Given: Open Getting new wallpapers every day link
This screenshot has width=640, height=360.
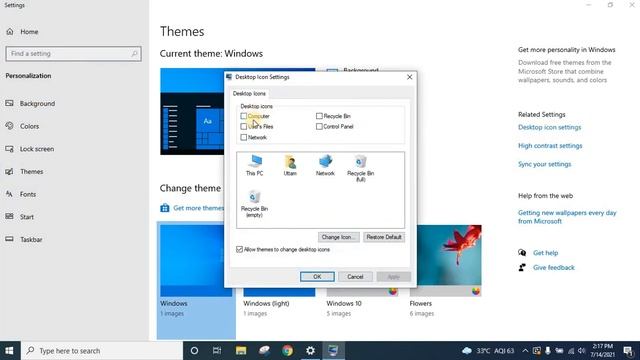Looking at the screenshot, I should (567, 217).
